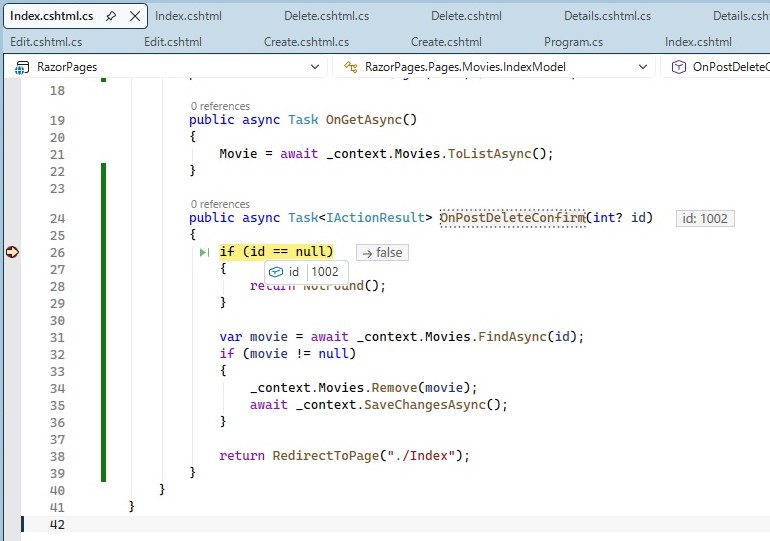The width and height of the screenshot is (770, 541).
Task: Click the OnPostDelete method cube icon
Action: (679, 67)
